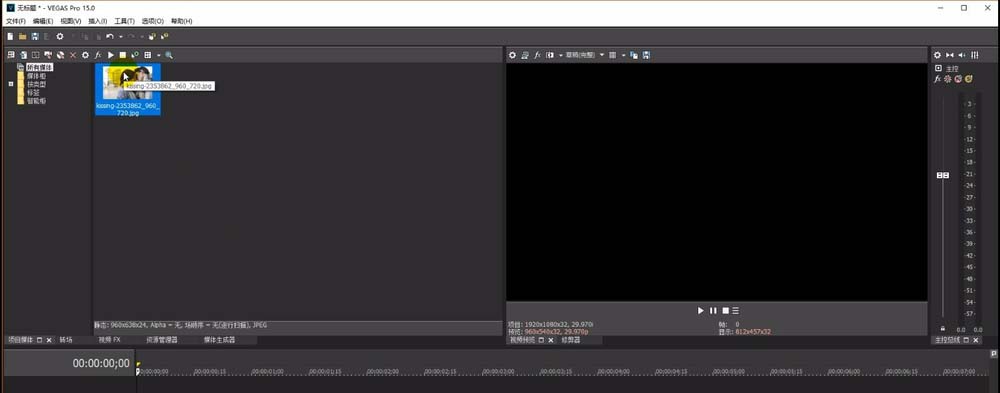The image size is (1000, 393).
Task: Select the 智能柜 folder in media tree
Action: 36,100
